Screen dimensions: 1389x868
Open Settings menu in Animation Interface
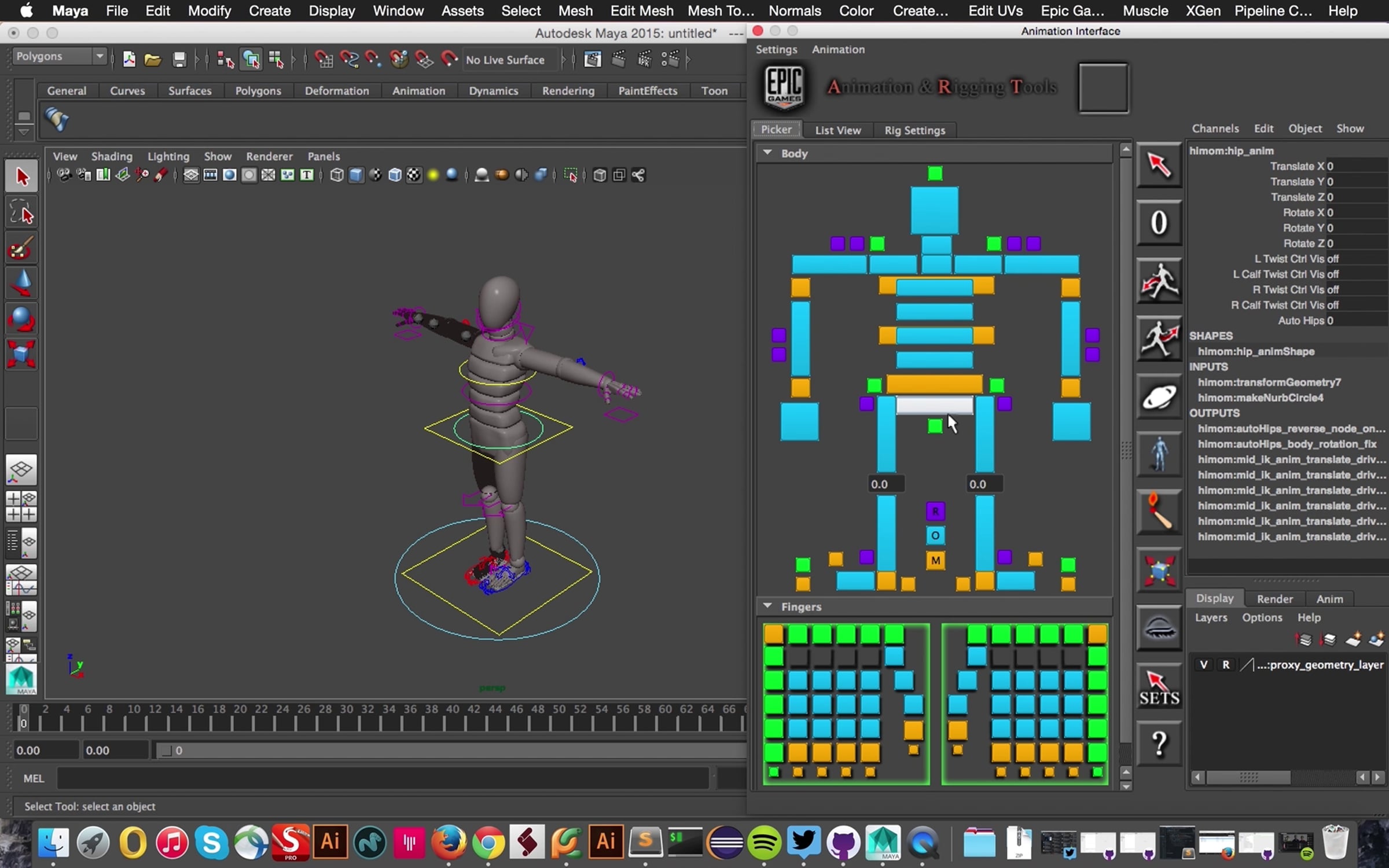(x=776, y=49)
